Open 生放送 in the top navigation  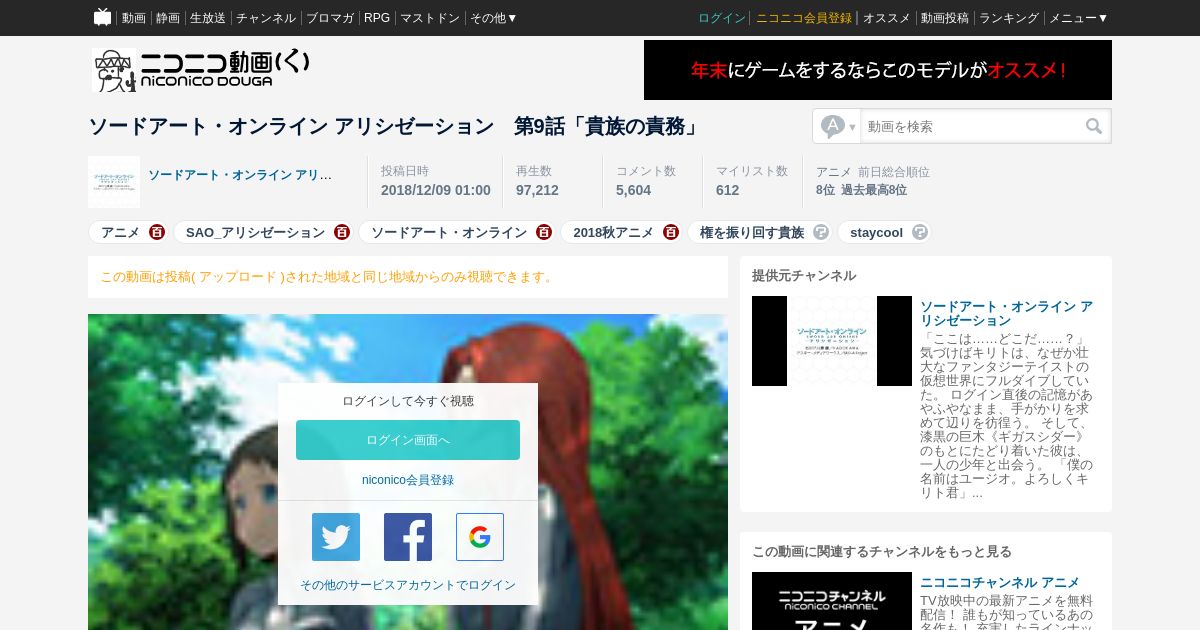(208, 18)
